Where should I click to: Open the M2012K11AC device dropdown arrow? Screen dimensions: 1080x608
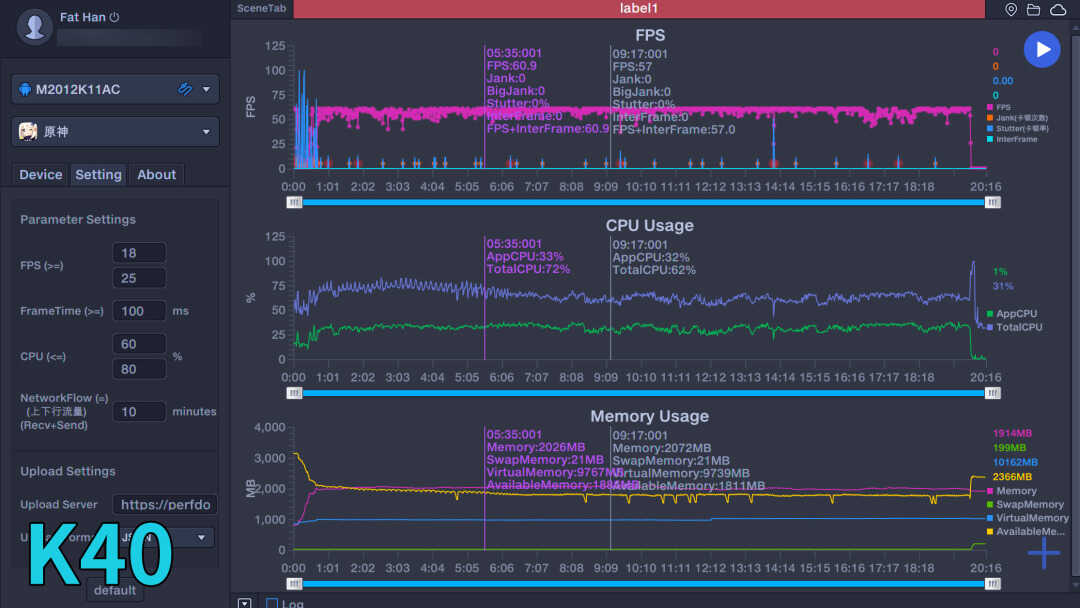pyautogui.click(x=206, y=90)
